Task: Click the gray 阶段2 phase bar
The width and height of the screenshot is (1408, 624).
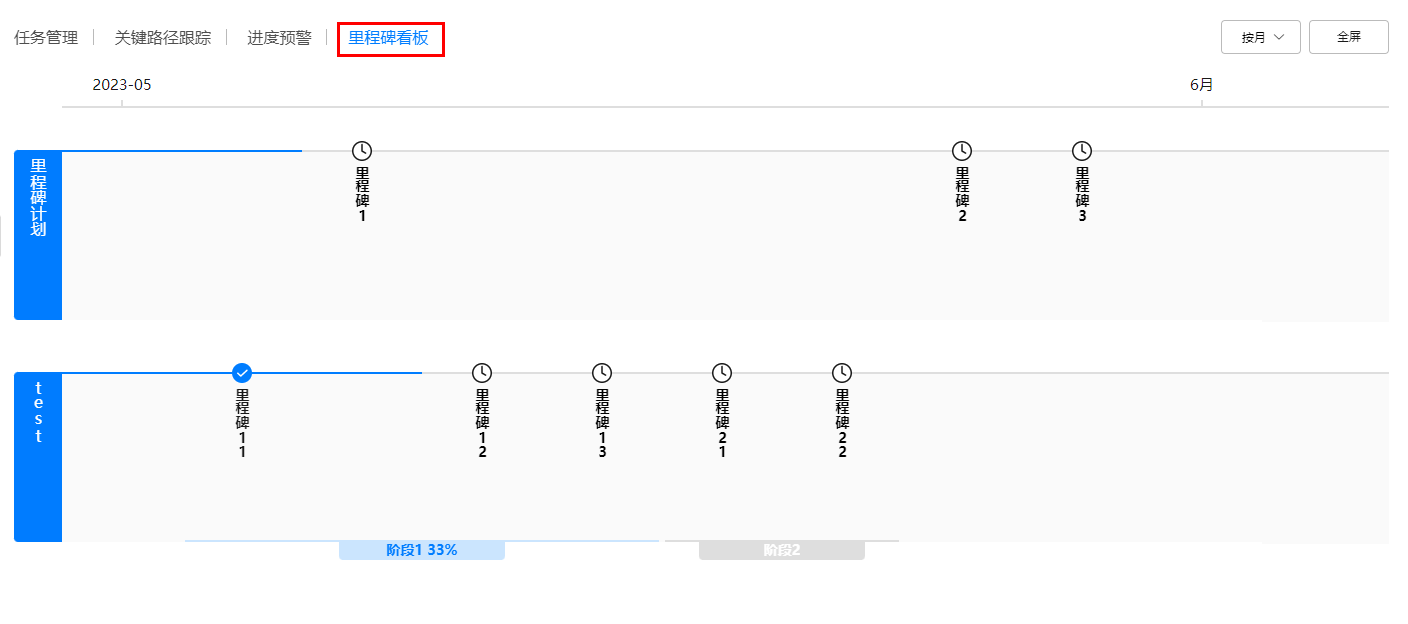Action: [781, 550]
